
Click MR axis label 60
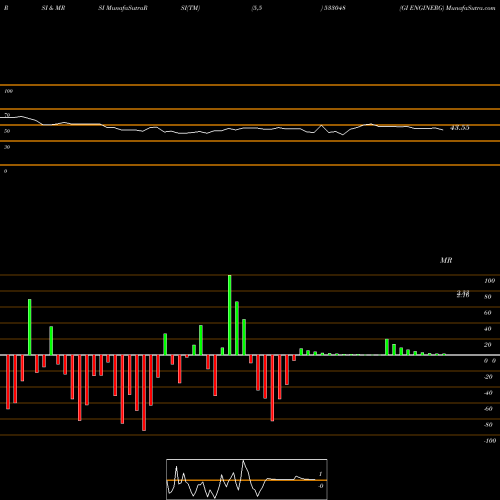point(488,313)
